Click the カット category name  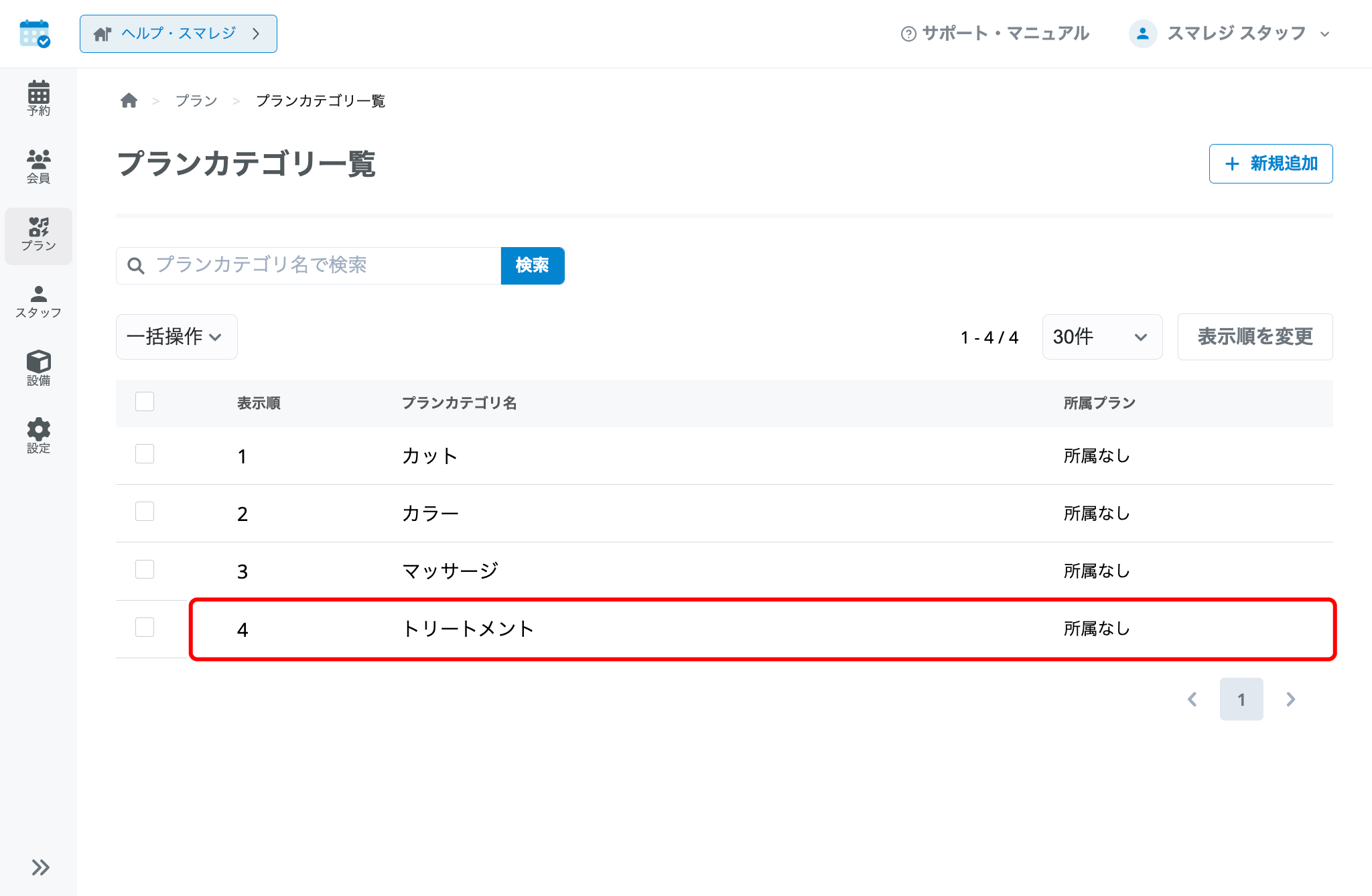(x=430, y=456)
